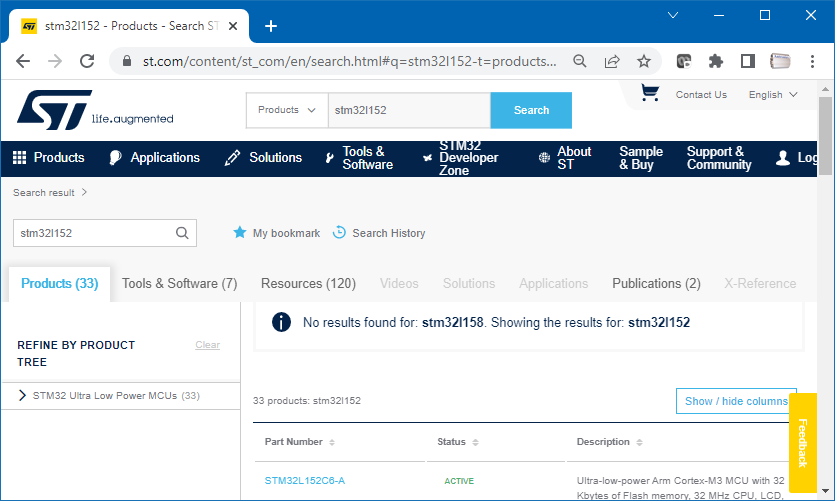
Task: Click the '33 products: stm32l152' count text
Action: click(307, 400)
